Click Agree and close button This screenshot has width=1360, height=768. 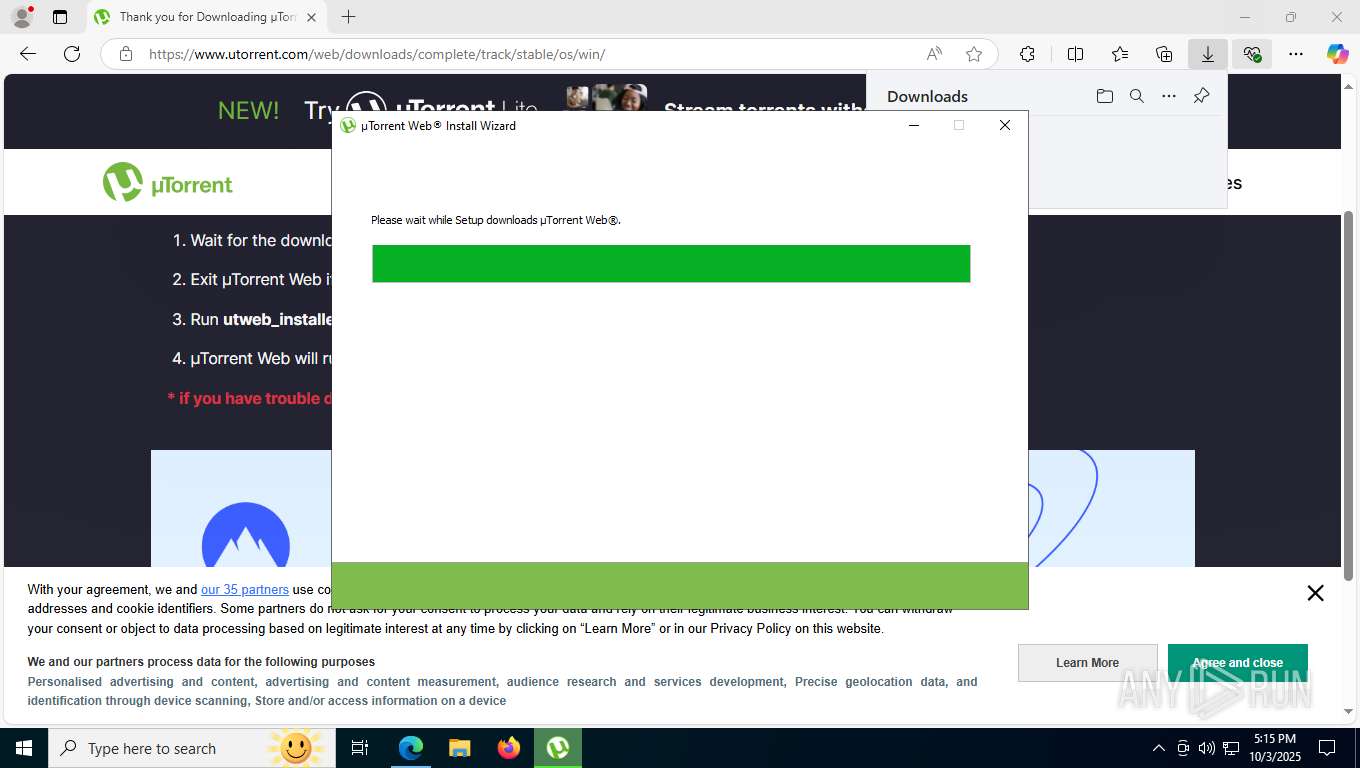pyautogui.click(x=1237, y=663)
